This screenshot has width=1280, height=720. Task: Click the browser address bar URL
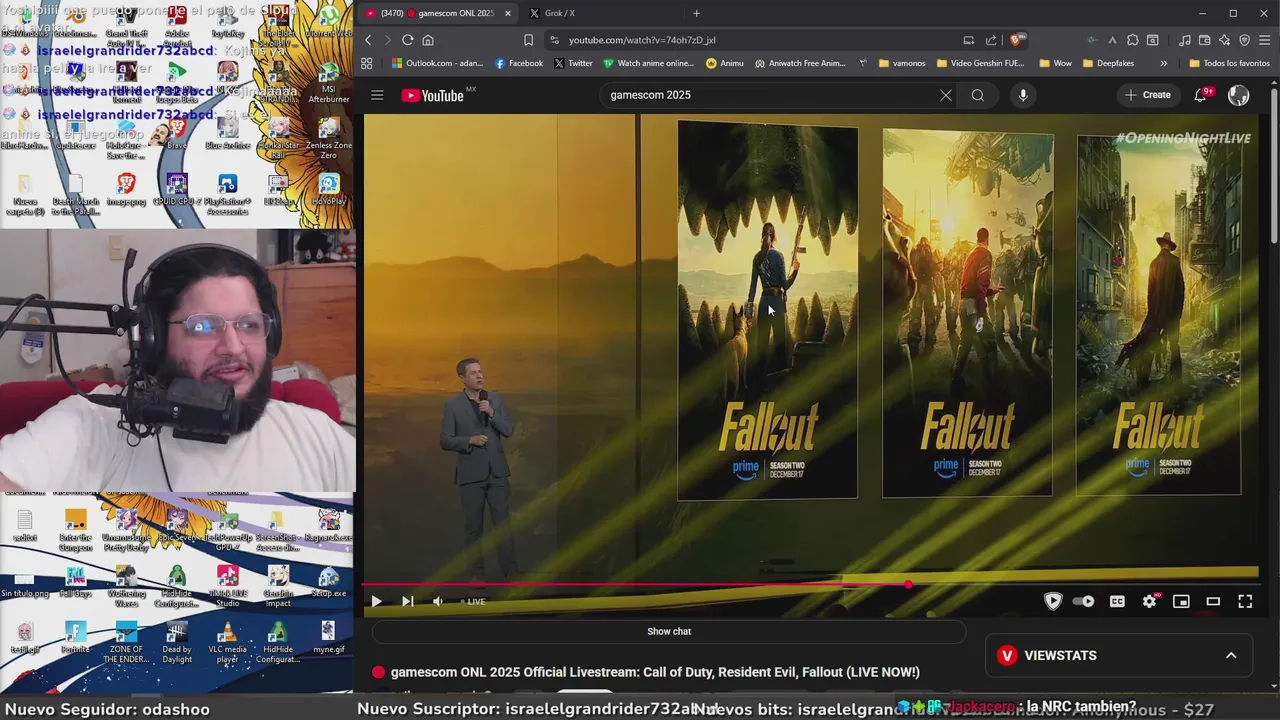tap(642, 40)
